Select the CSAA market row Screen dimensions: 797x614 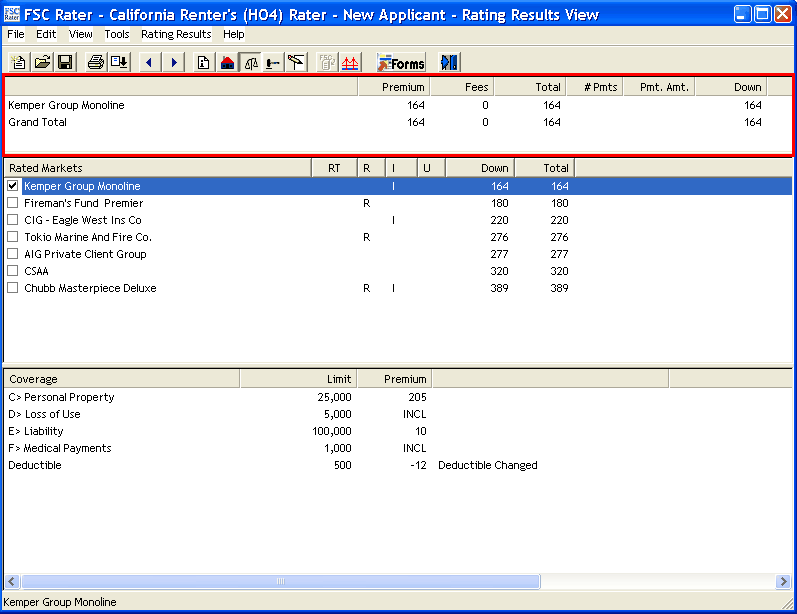pyautogui.click(x=398, y=271)
